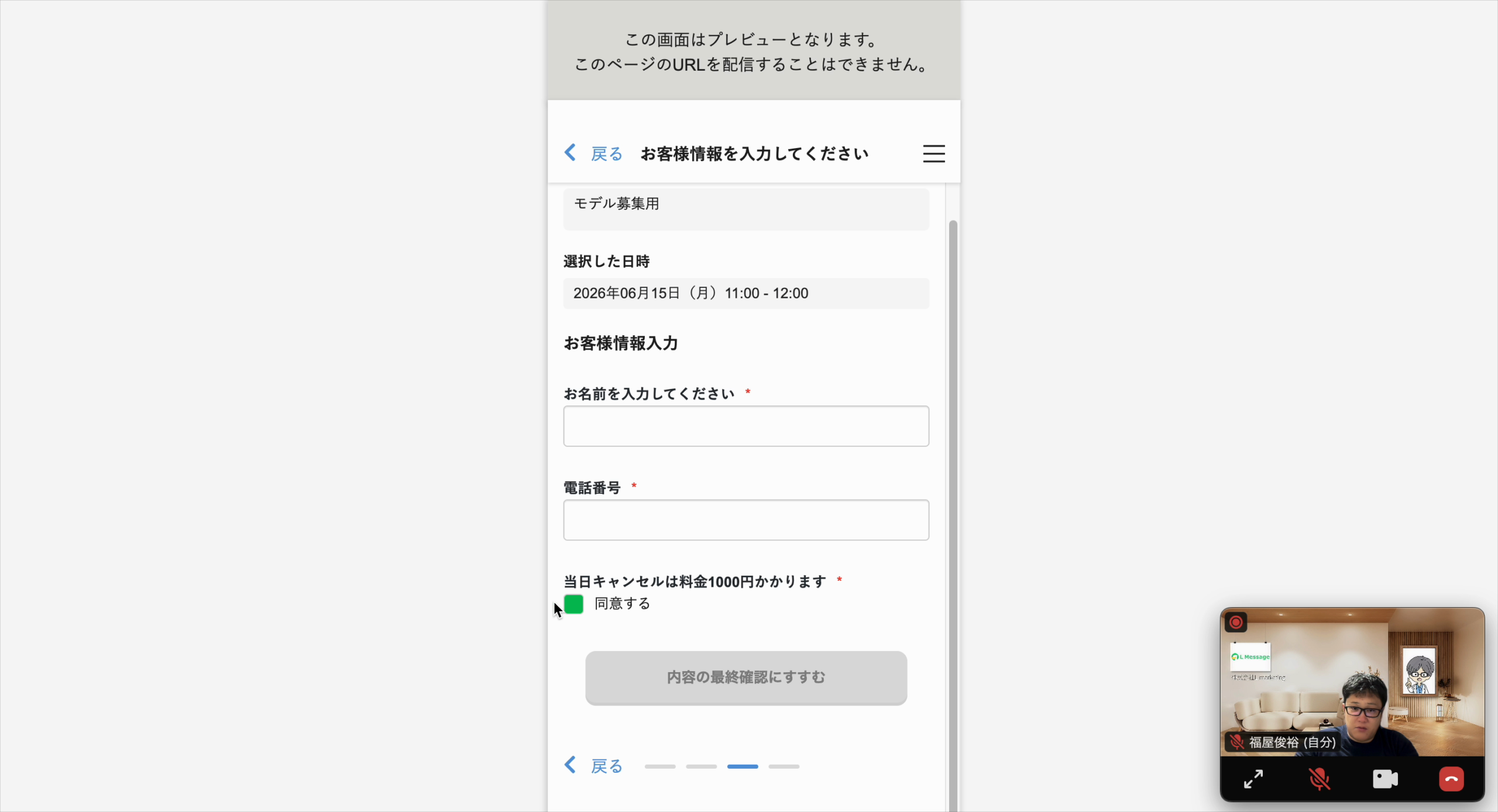Click the 同意する label text

coord(623,604)
